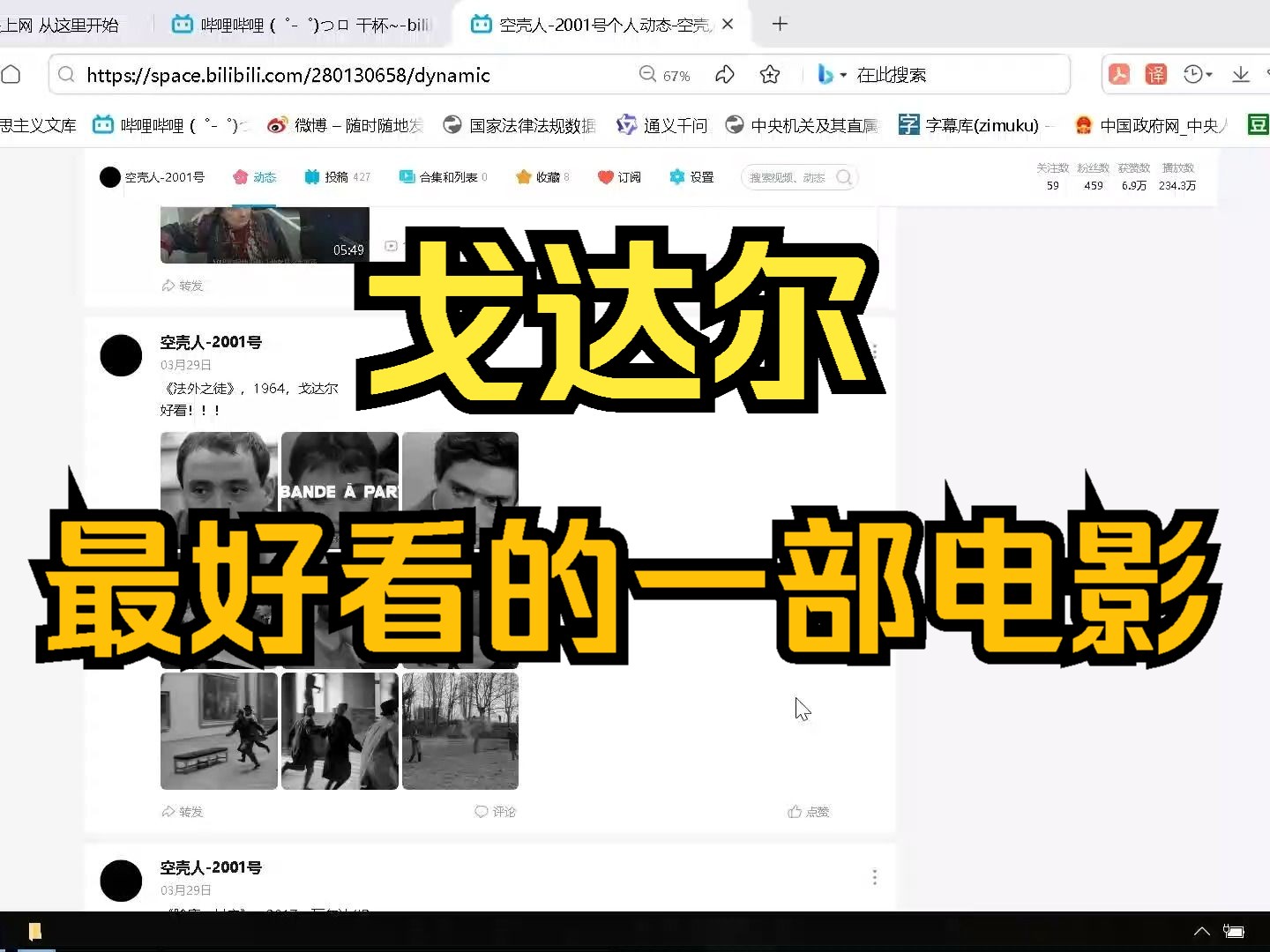Open the 通义千问 bookmark
Screen dimensions: 1270x952
(x=662, y=125)
